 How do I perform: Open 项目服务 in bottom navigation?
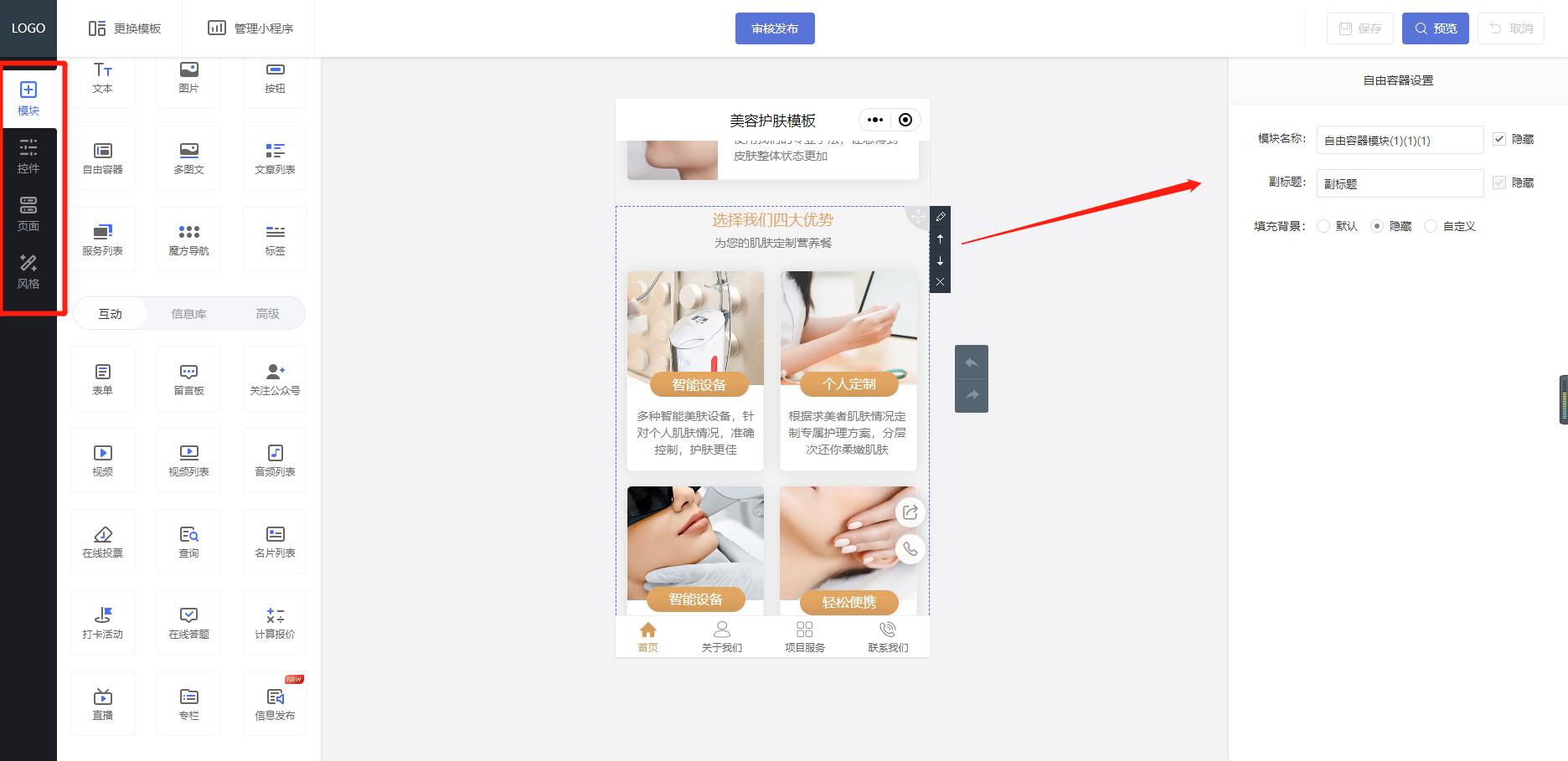point(805,637)
